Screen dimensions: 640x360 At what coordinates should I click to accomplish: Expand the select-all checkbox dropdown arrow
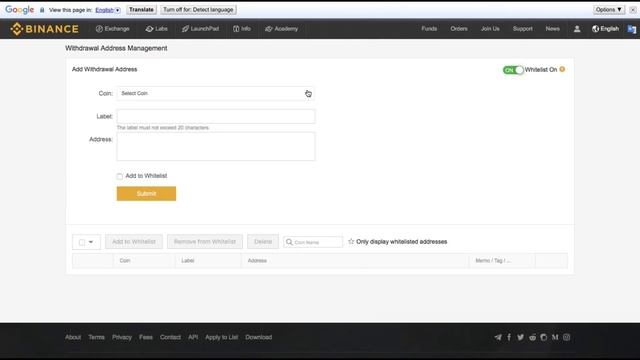91,242
